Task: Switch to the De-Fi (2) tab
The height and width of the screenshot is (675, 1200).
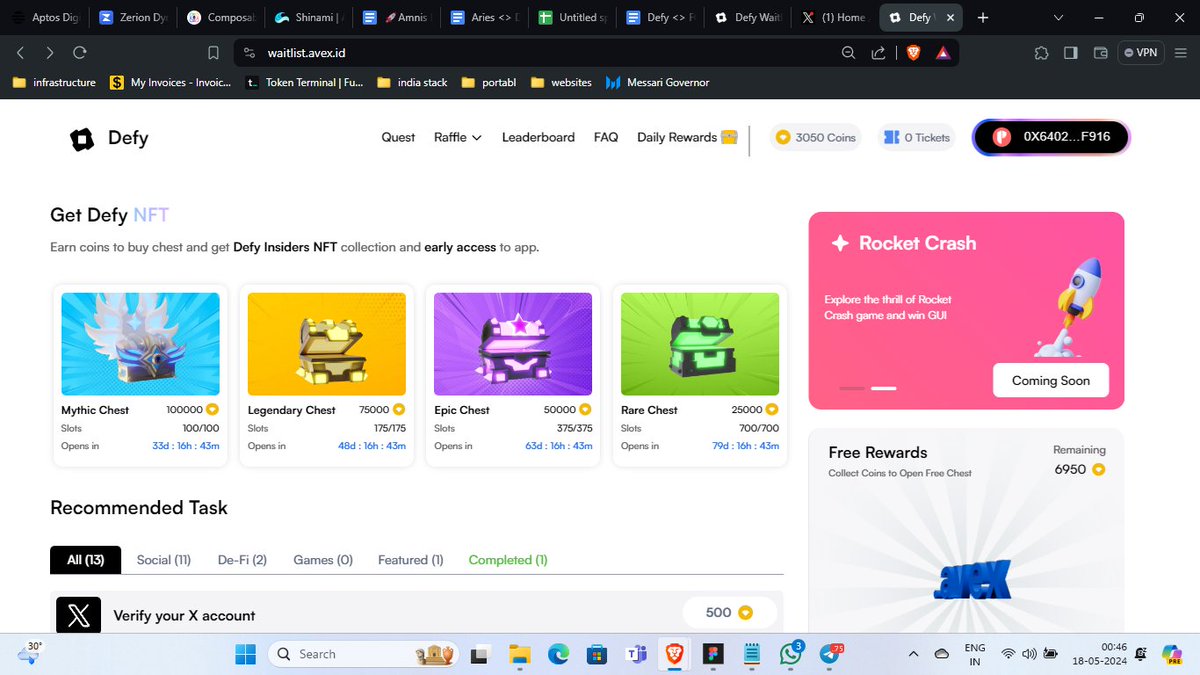Action: pyautogui.click(x=242, y=560)
